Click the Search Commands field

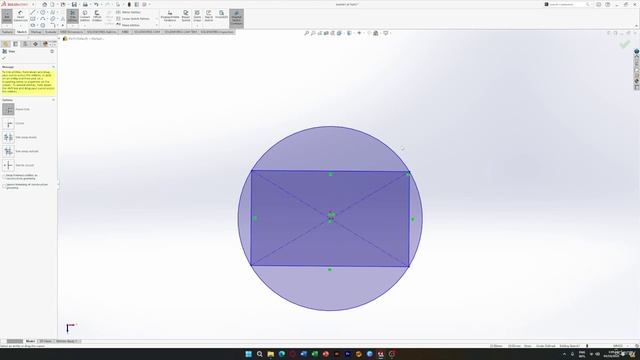(x=567, y=4)
